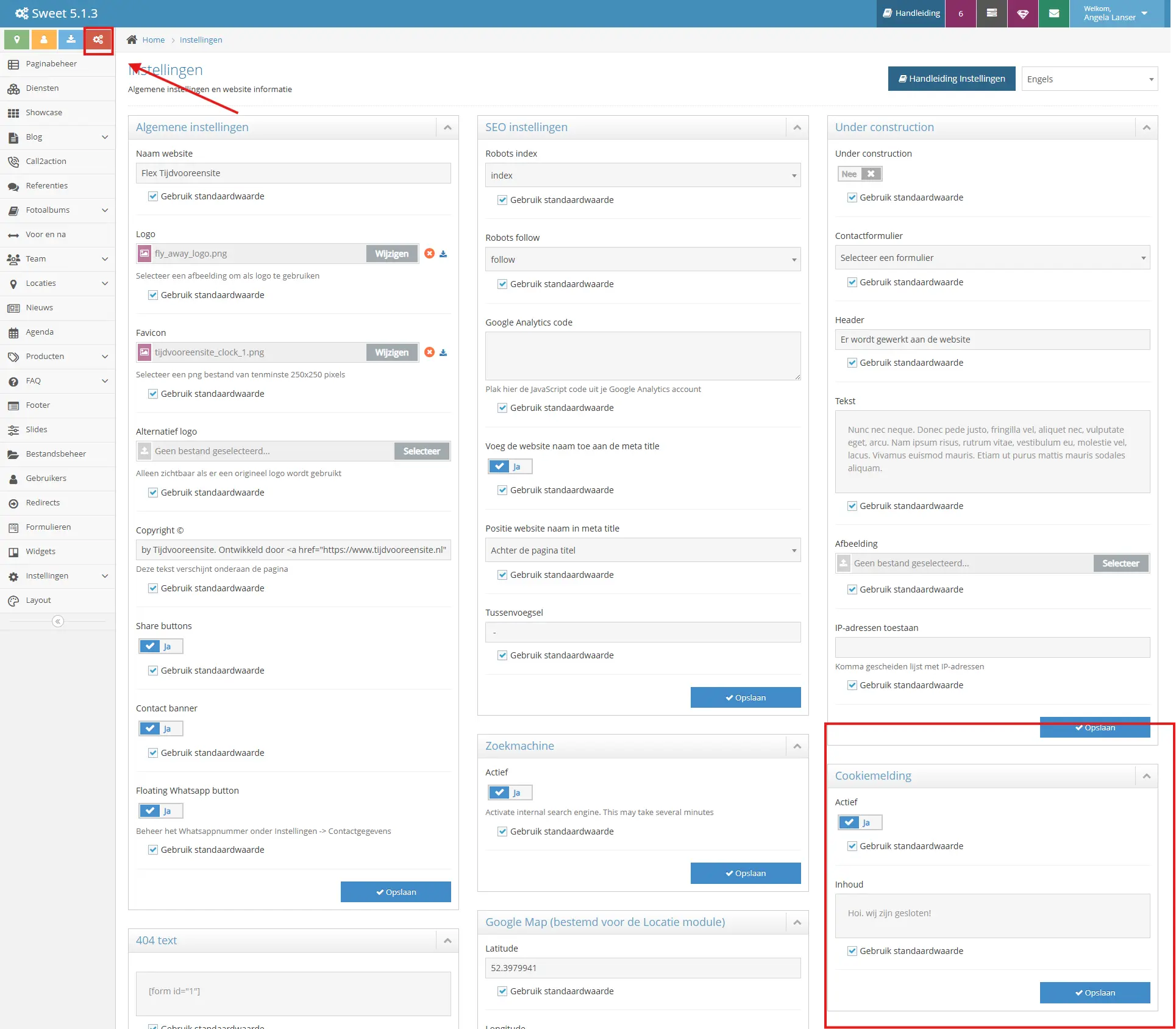This screenshot has height=1029, width=1176.
Task: Open the envelope messages icon in header
Action: [x=1054, y=13]
